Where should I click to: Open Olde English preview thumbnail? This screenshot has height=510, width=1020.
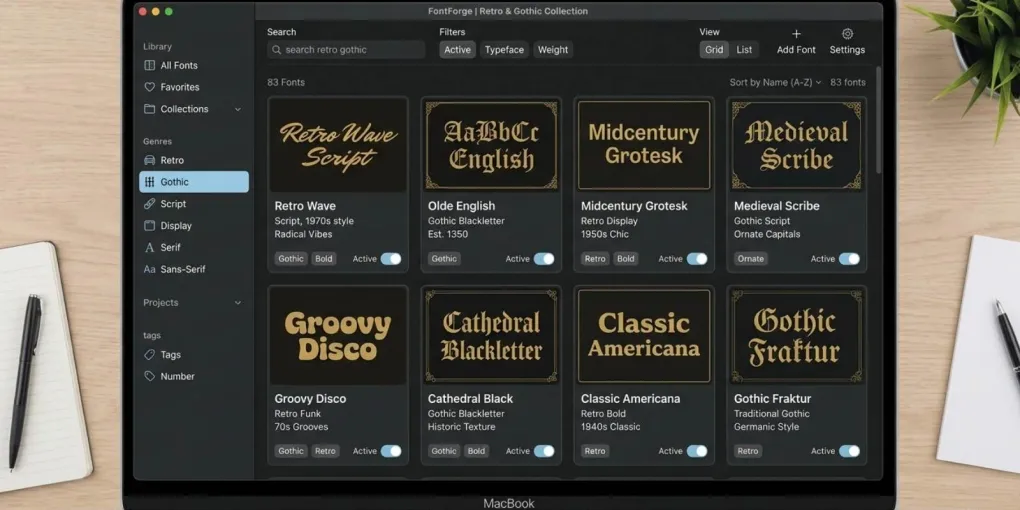point(491,145)
